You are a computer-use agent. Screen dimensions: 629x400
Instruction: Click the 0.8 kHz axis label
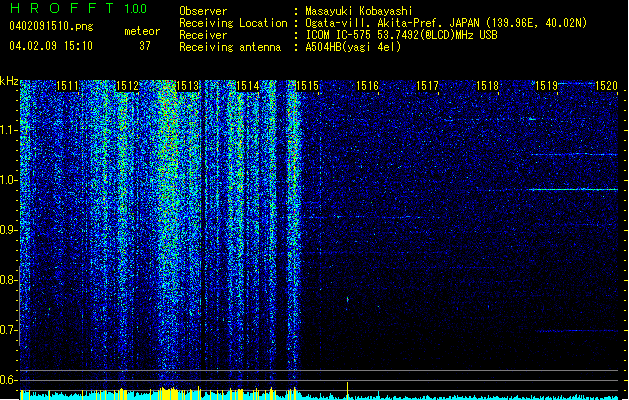coord(9,280)
